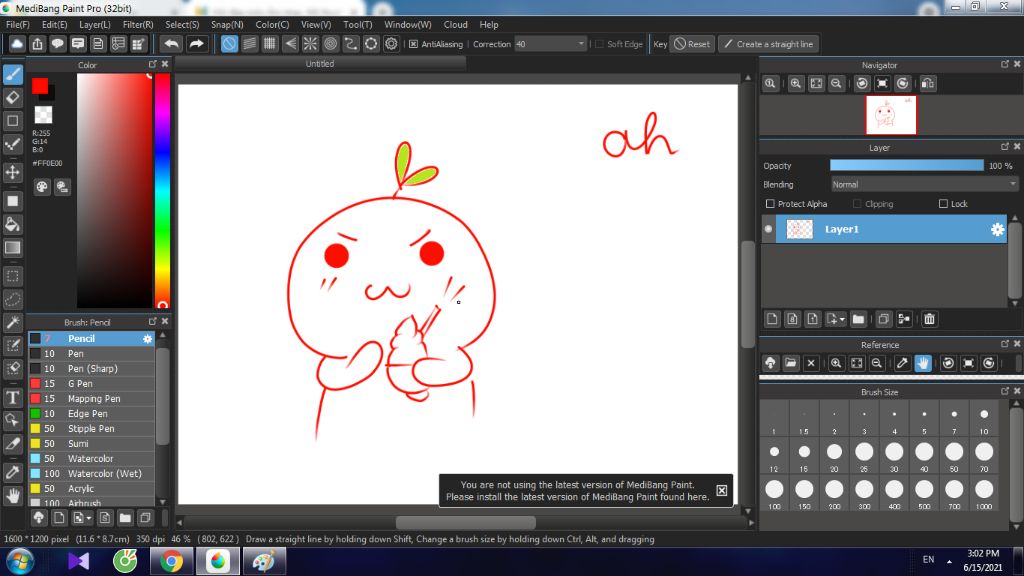1024x576 pixels.
Task: Open Layer1 settings gear
Action: tap(997, 229)
